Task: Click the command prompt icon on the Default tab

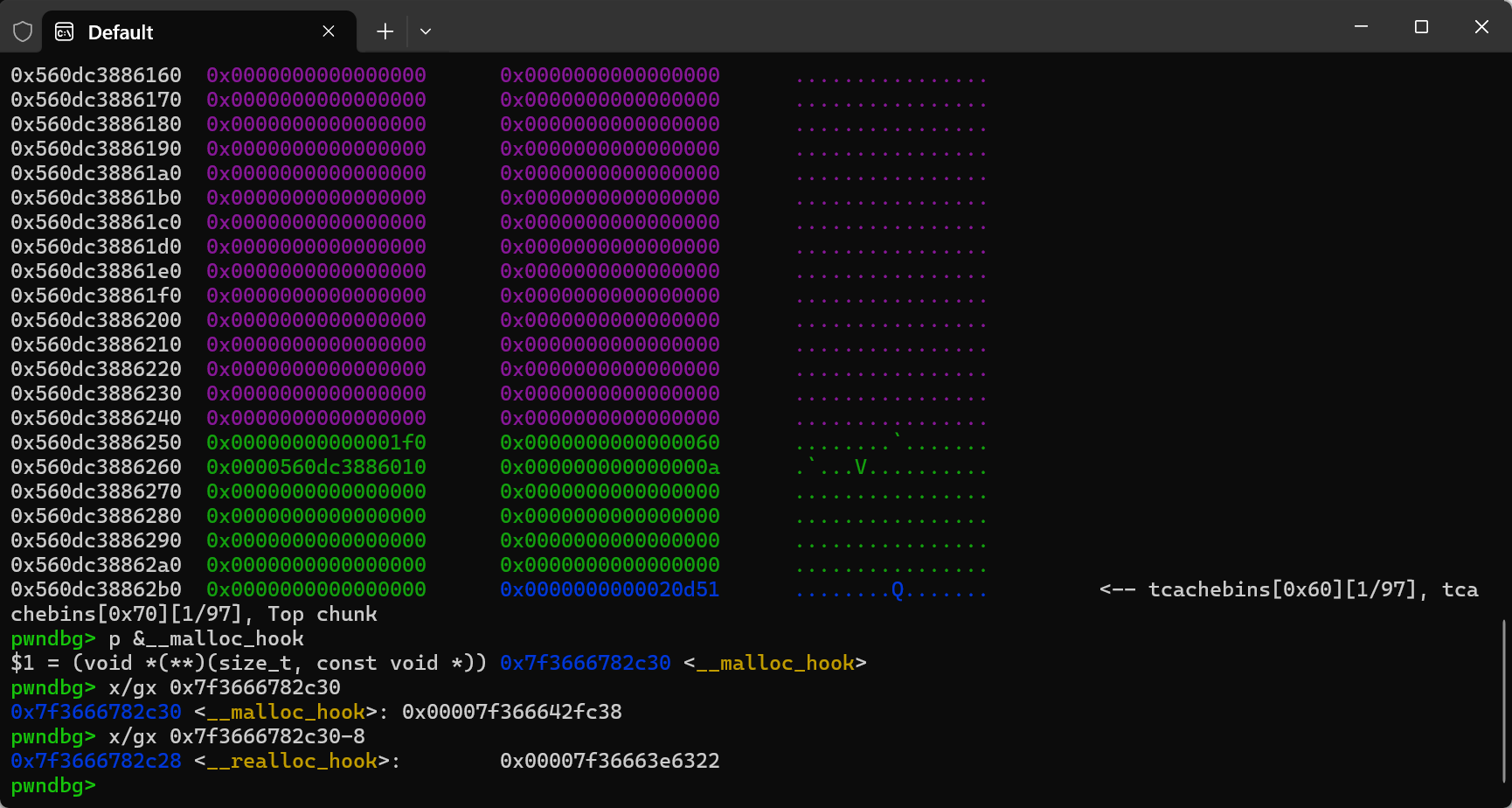Action: click(63, 31)
